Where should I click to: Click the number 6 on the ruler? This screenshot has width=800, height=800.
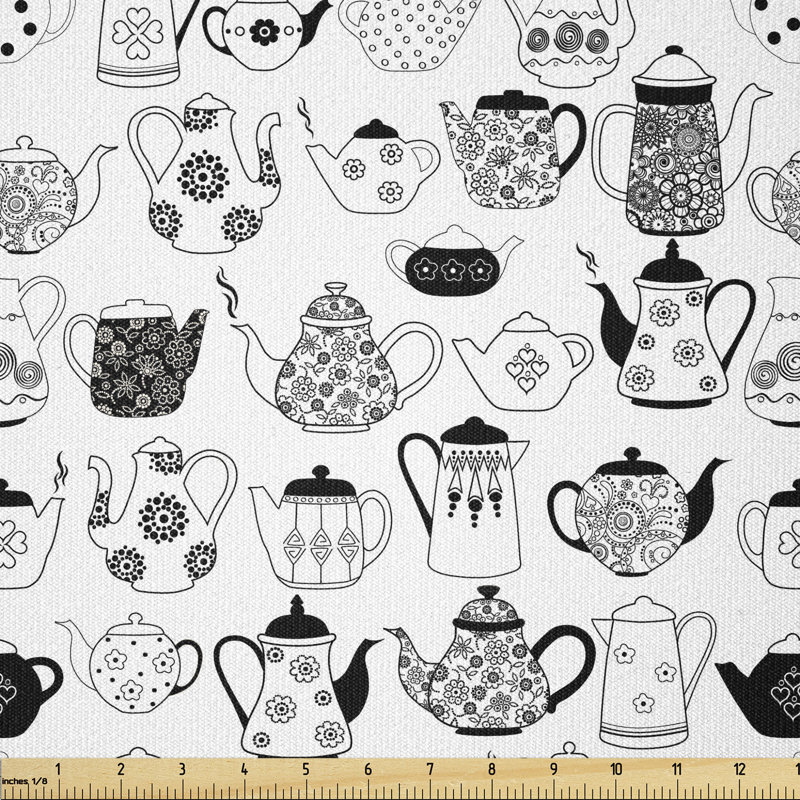368,769
